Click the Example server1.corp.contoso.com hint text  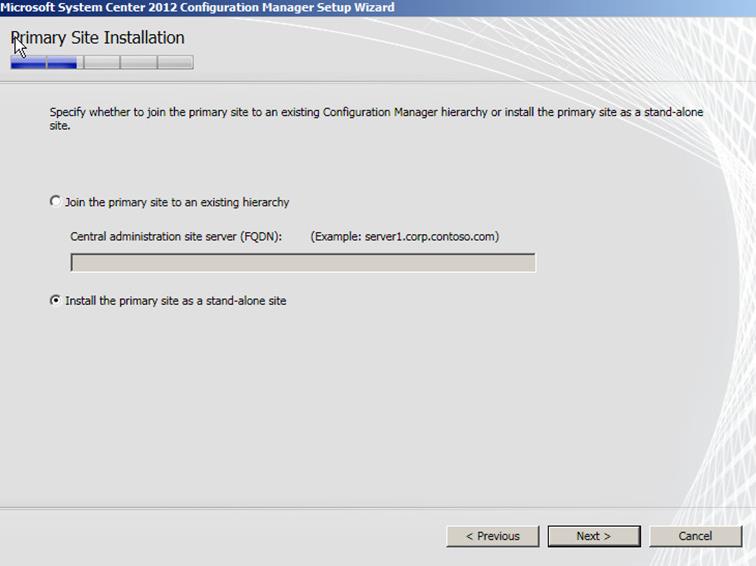point(405,237)
